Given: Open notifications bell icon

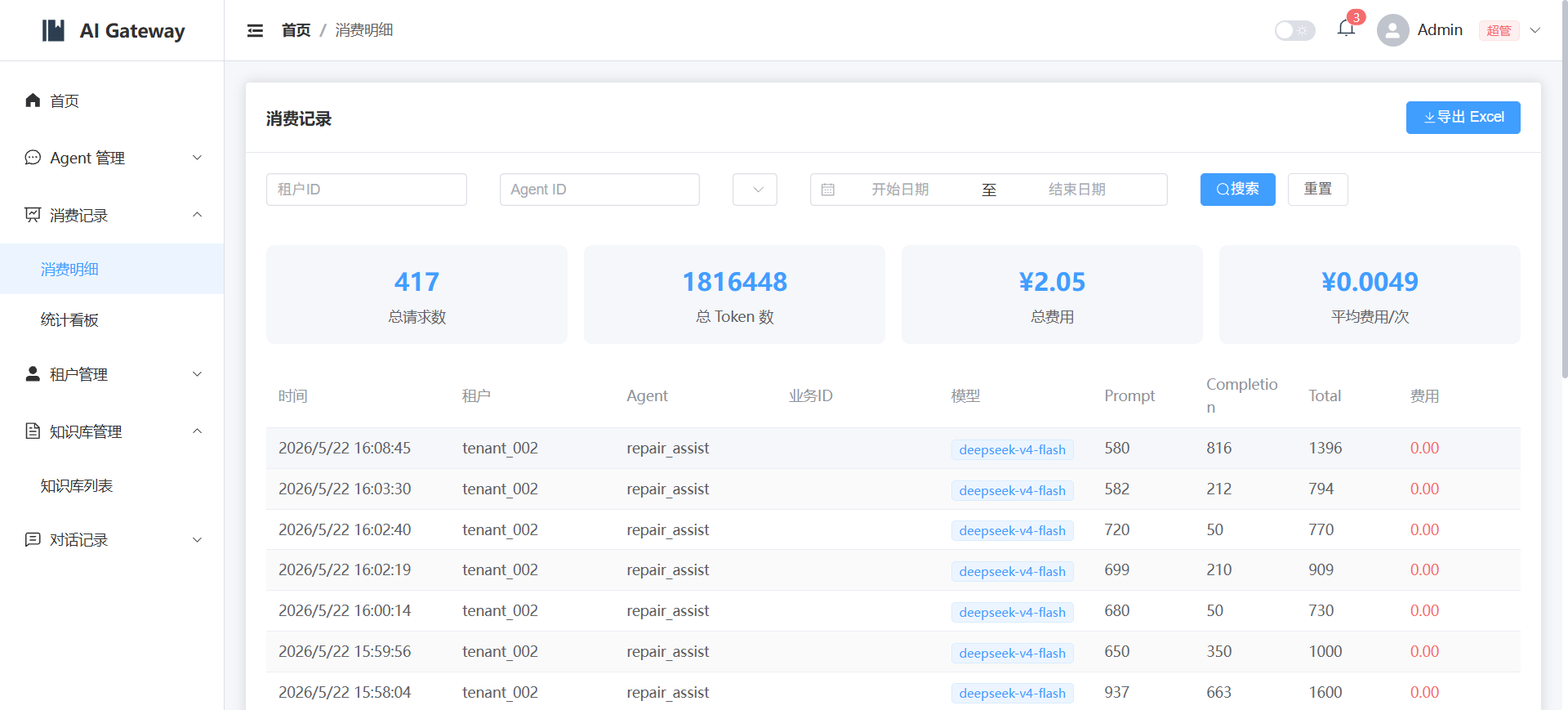Looking at the screenshot, I should point(1346,29).
